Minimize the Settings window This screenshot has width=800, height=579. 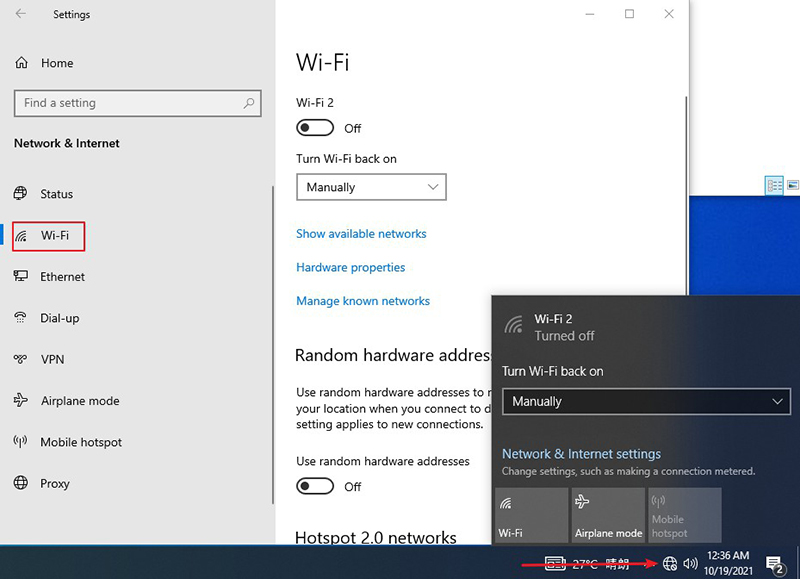click(590, 14)
